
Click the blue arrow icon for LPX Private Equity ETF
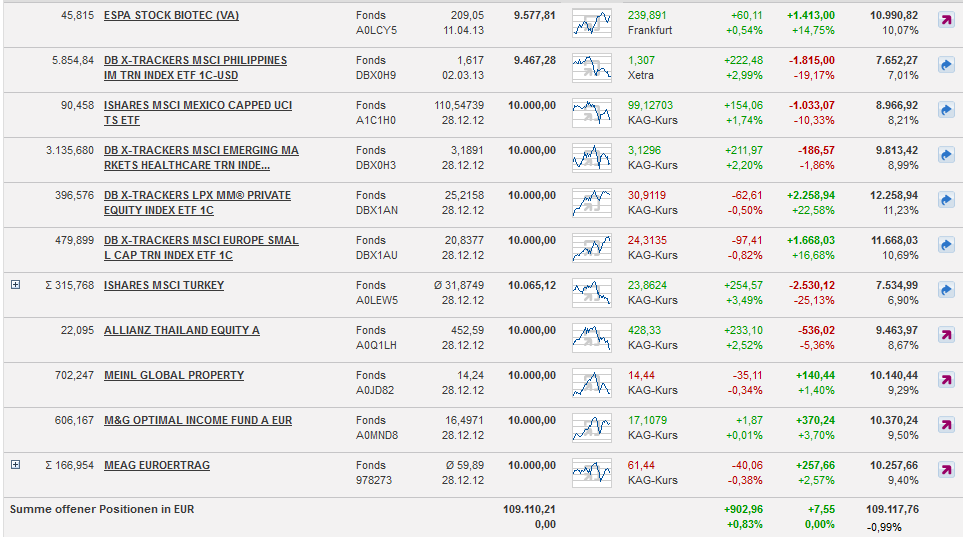pyautogui.click(x=946, y=200)
